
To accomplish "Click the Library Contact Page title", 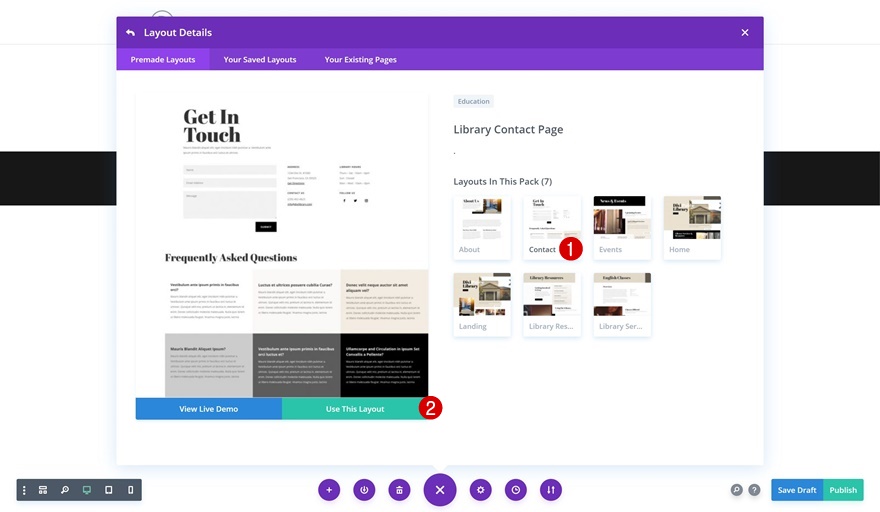I will pyautogui.click(x=508, y=130).
